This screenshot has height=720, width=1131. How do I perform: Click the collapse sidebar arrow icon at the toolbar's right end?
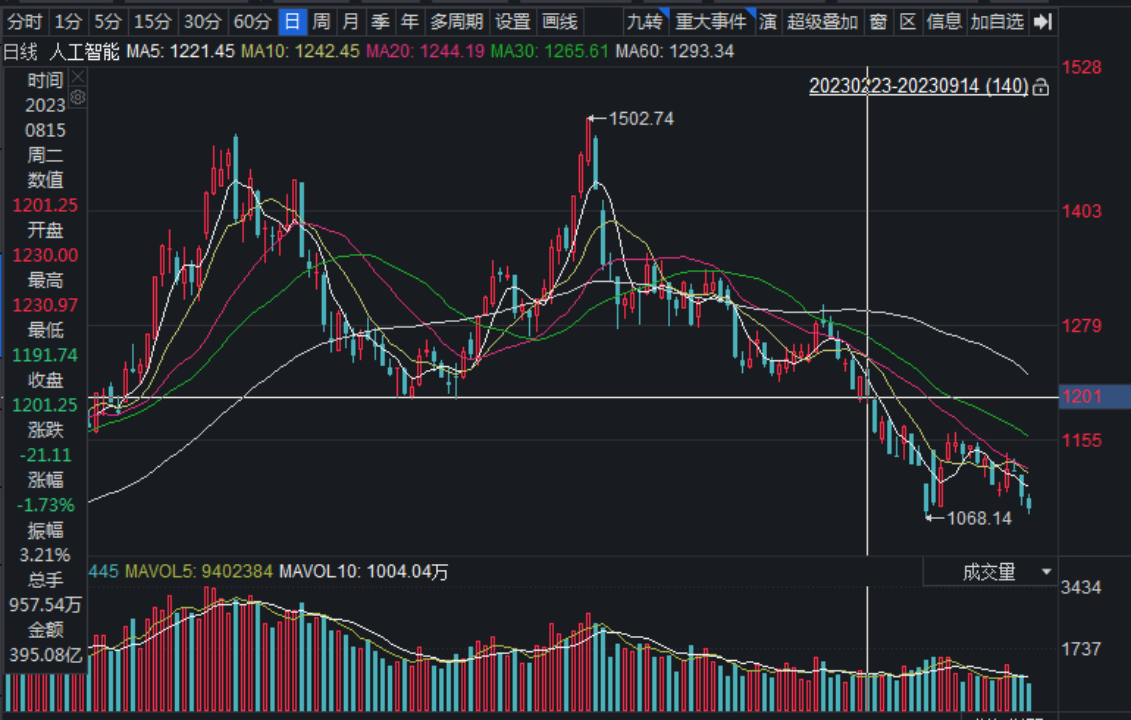[x=1043, y=21]
